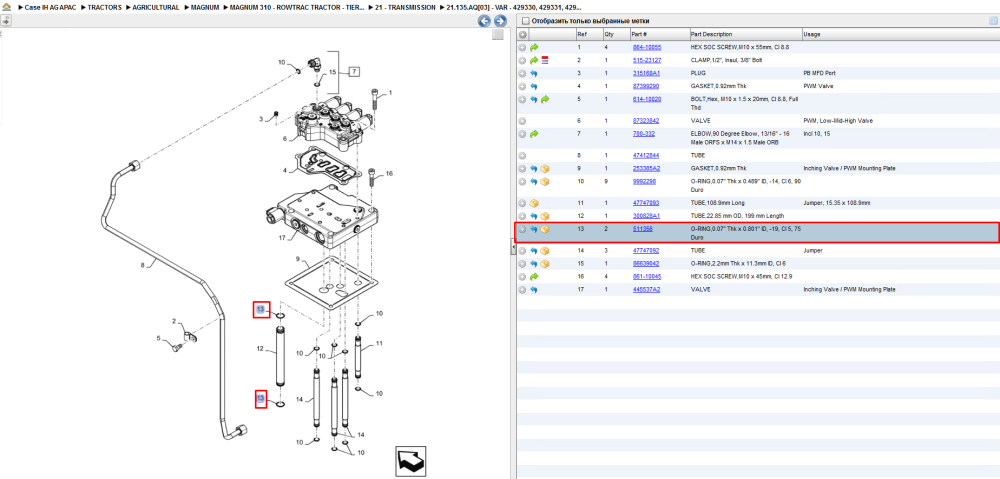Select boxed callout 7 for elbow

click(x=355, y=71)
